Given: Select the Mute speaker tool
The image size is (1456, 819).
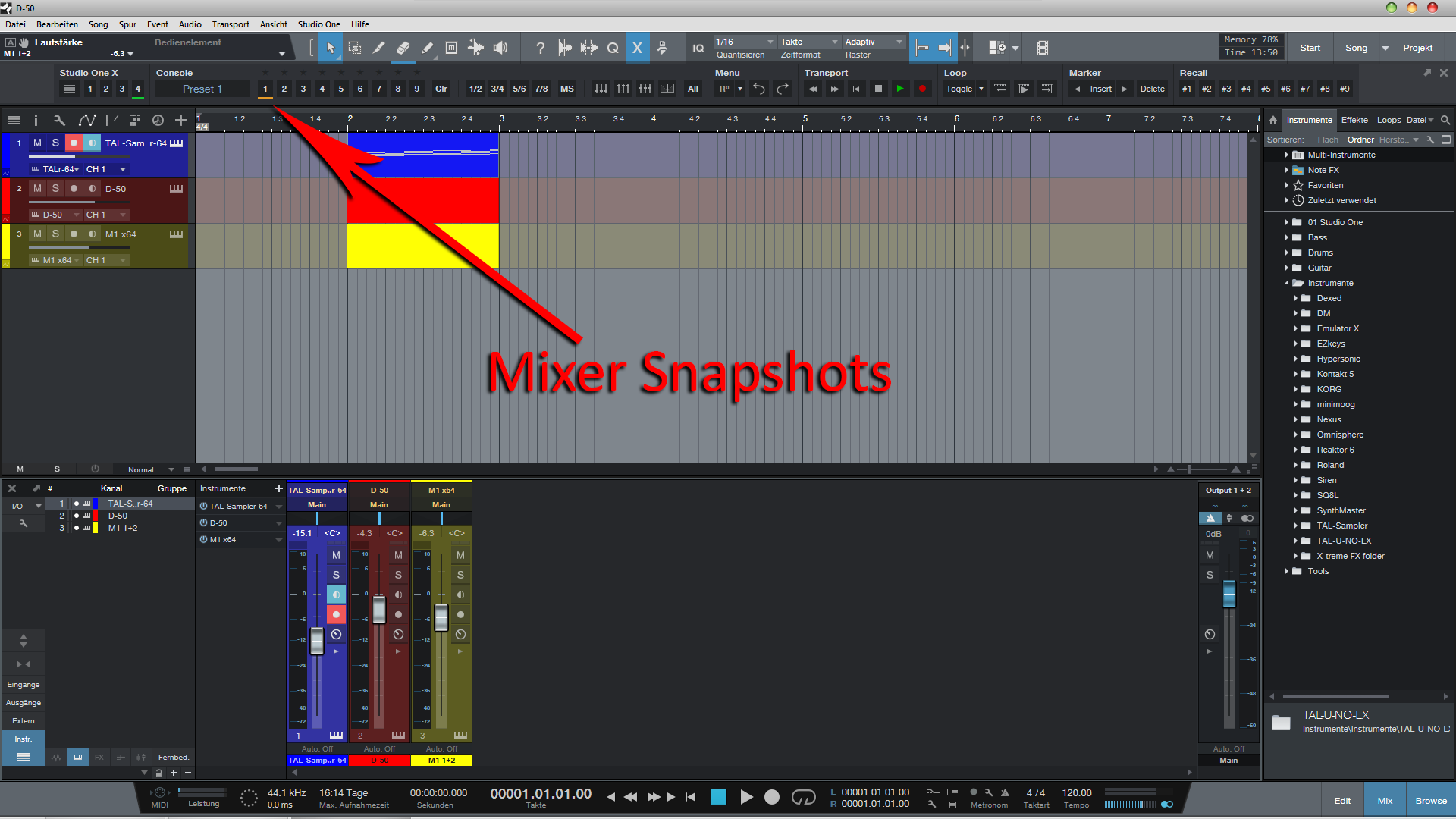Looking at the screenshot, I should (500, 48).
